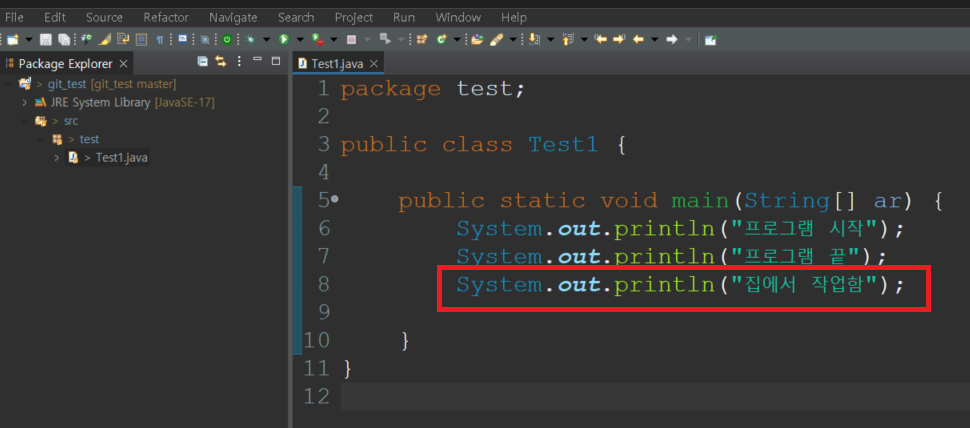This screenshot has height=428, width=970.
Task: Click Collapse All in Package Explorer
Action: click(x=202, y=61)
